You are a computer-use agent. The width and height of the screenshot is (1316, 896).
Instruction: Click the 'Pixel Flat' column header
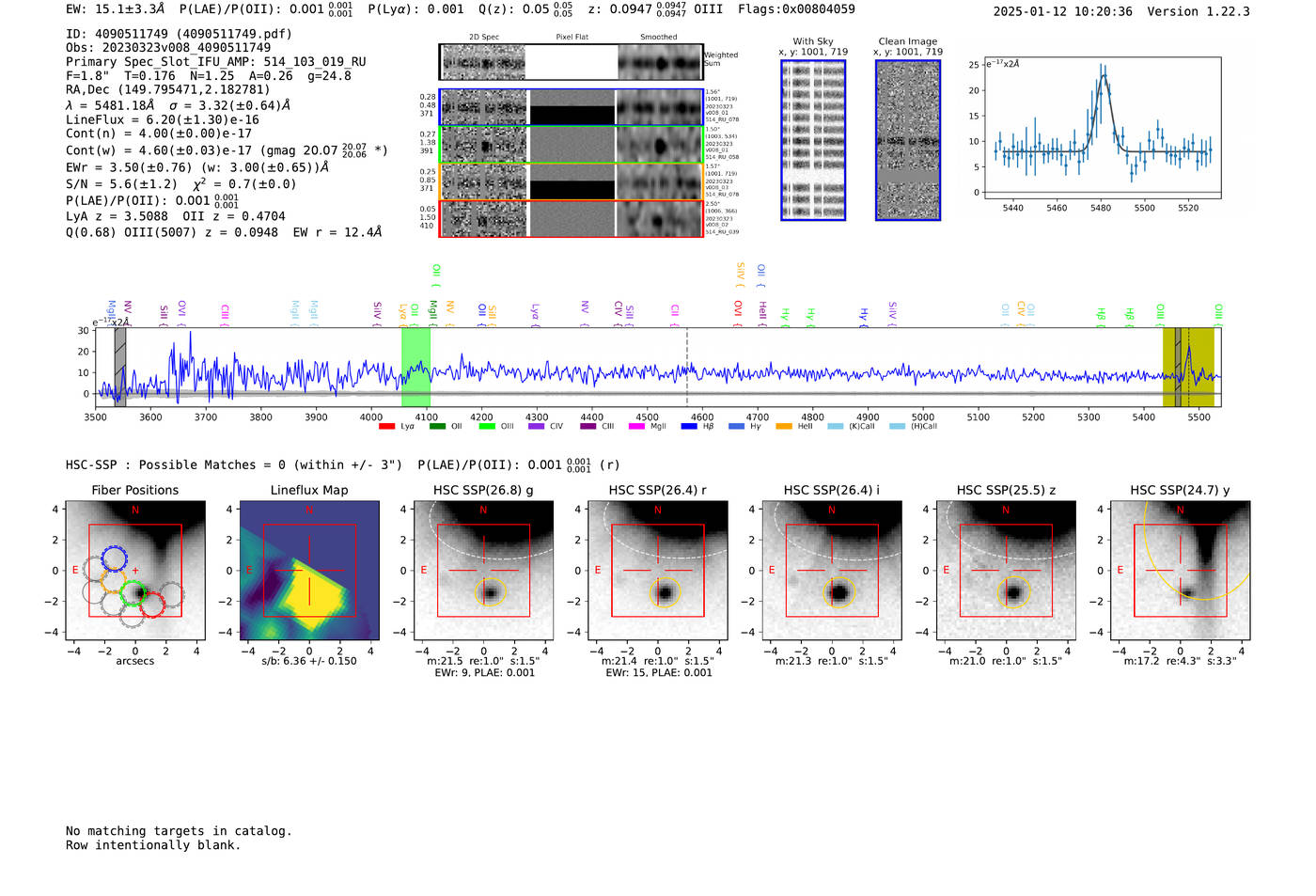[x=572, y=38]
